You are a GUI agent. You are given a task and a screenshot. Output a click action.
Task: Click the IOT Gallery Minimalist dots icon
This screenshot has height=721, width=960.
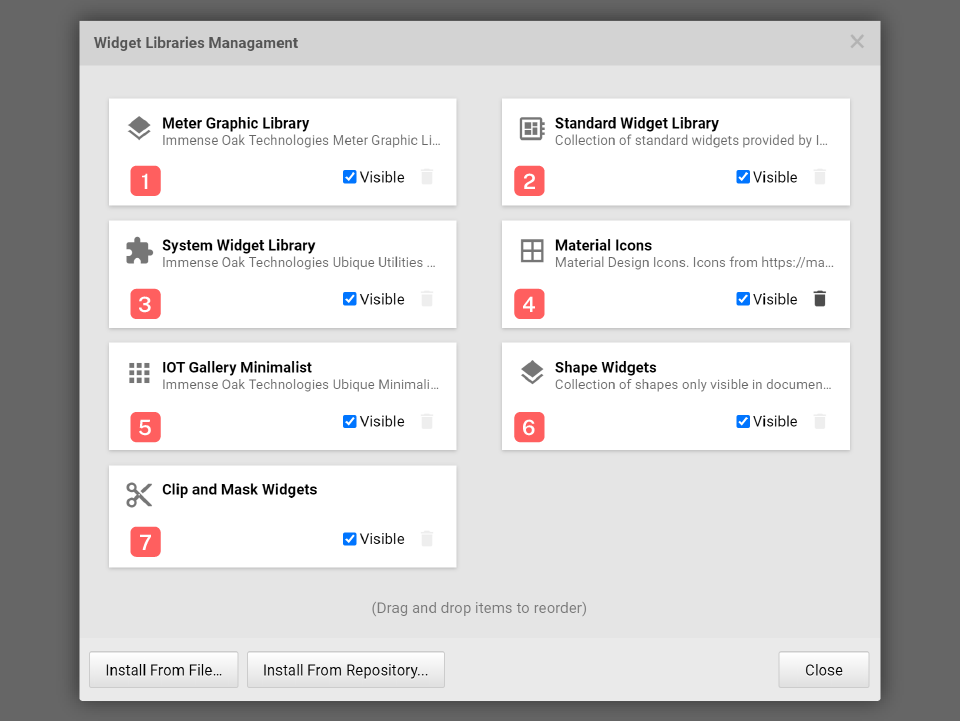(x=139, y=373)
